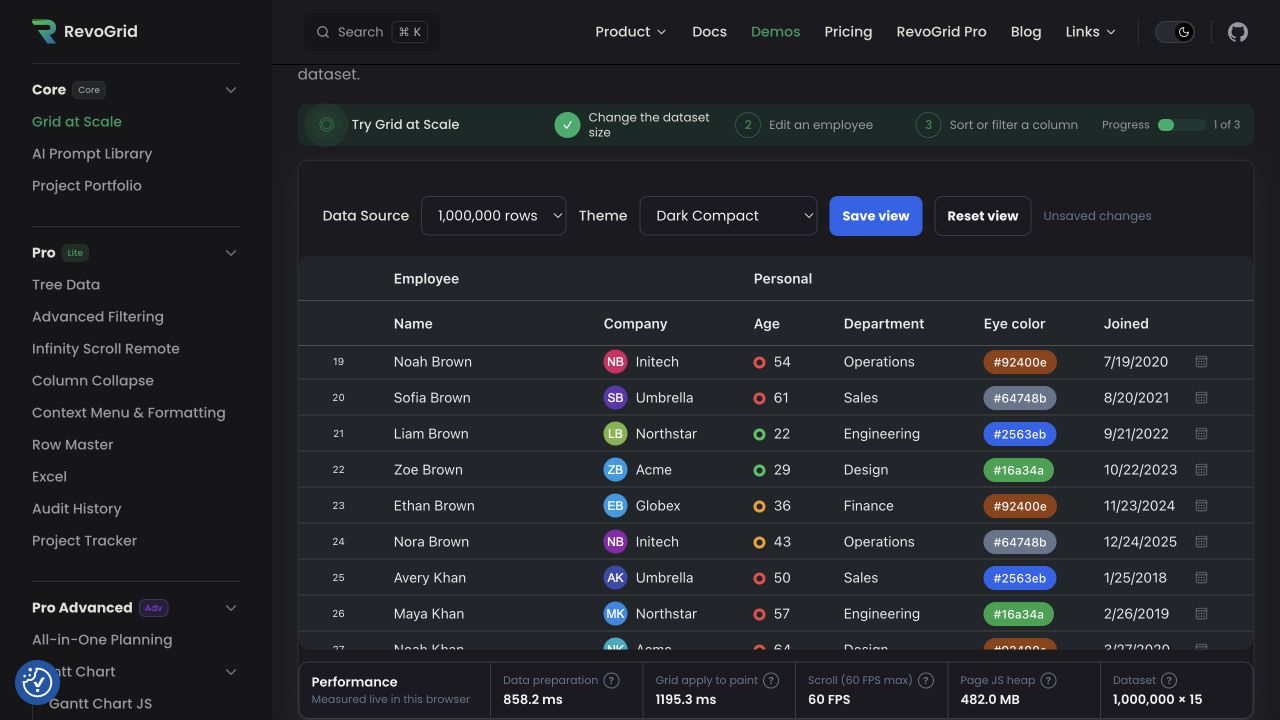
Task: Collapse the Pro sidebar section
Action: click(231, 253)
